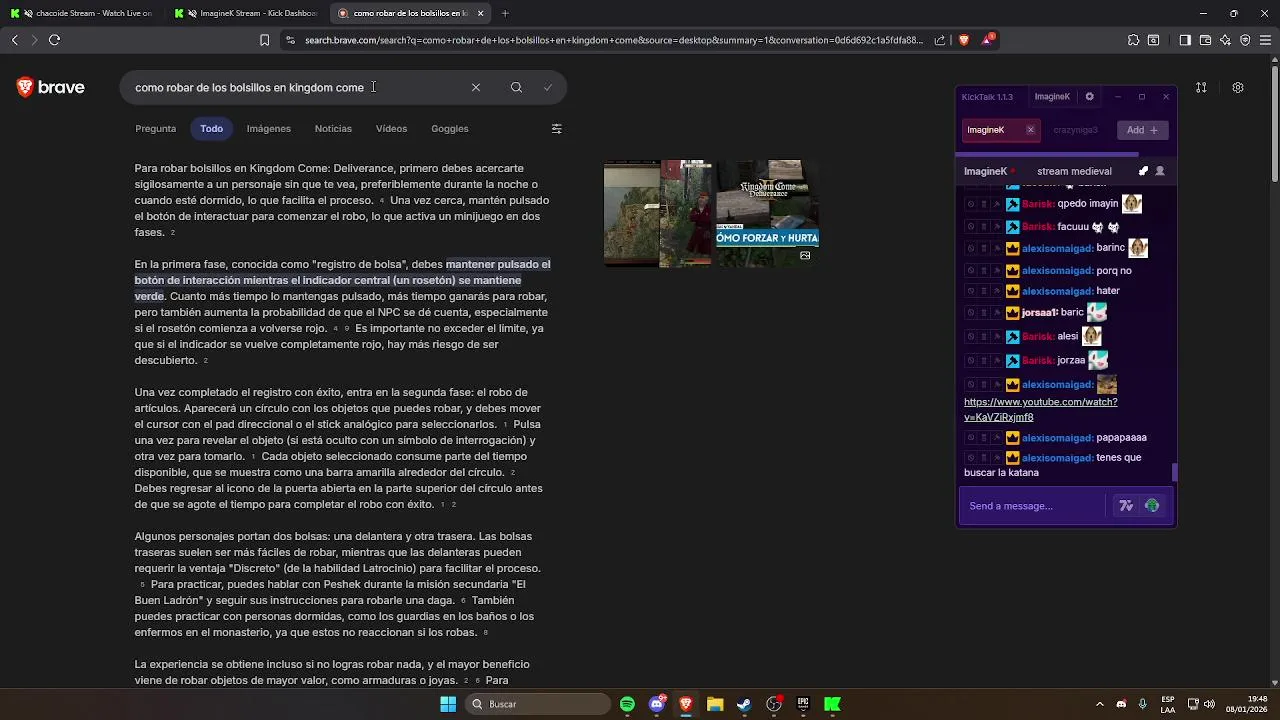Open File Explorer from the taskbar
The image size is (1280, 720).
[x=715, y=704]
